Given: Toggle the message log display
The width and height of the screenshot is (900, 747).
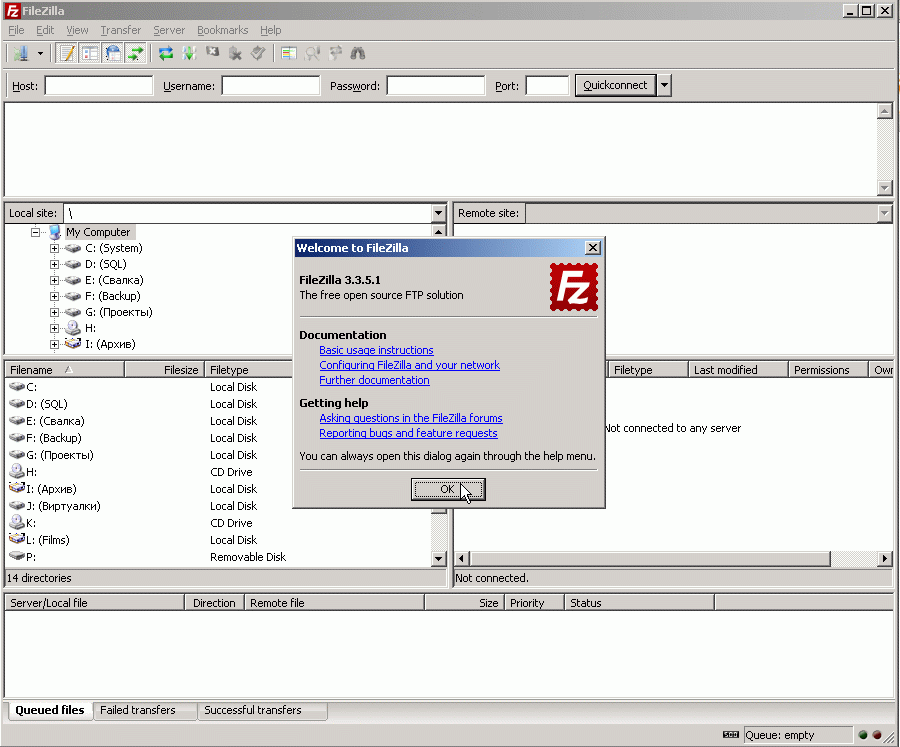Looking at the screenshot, I should 67,53.
